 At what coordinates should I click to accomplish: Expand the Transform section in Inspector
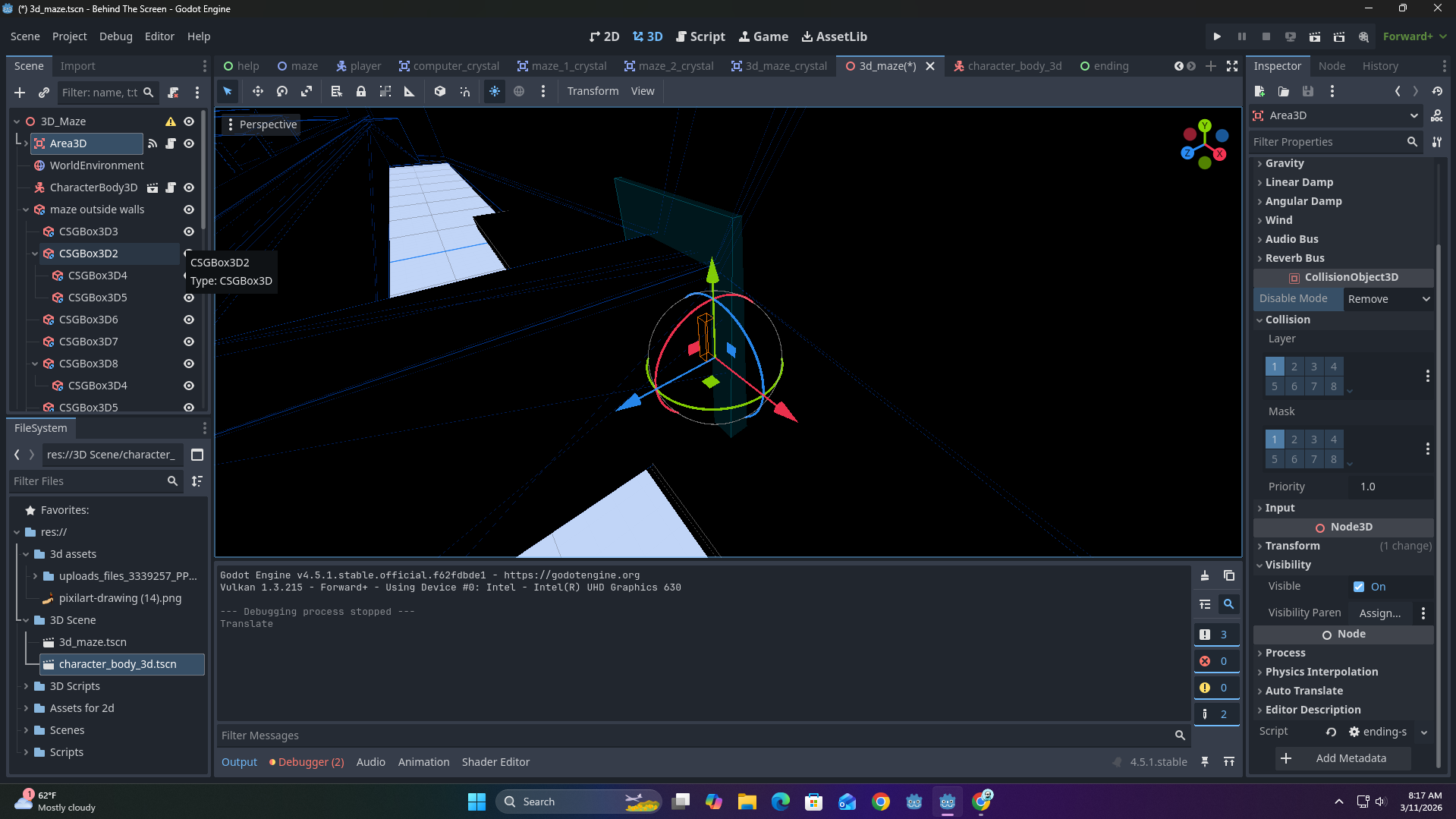[x=1292, y=546]
